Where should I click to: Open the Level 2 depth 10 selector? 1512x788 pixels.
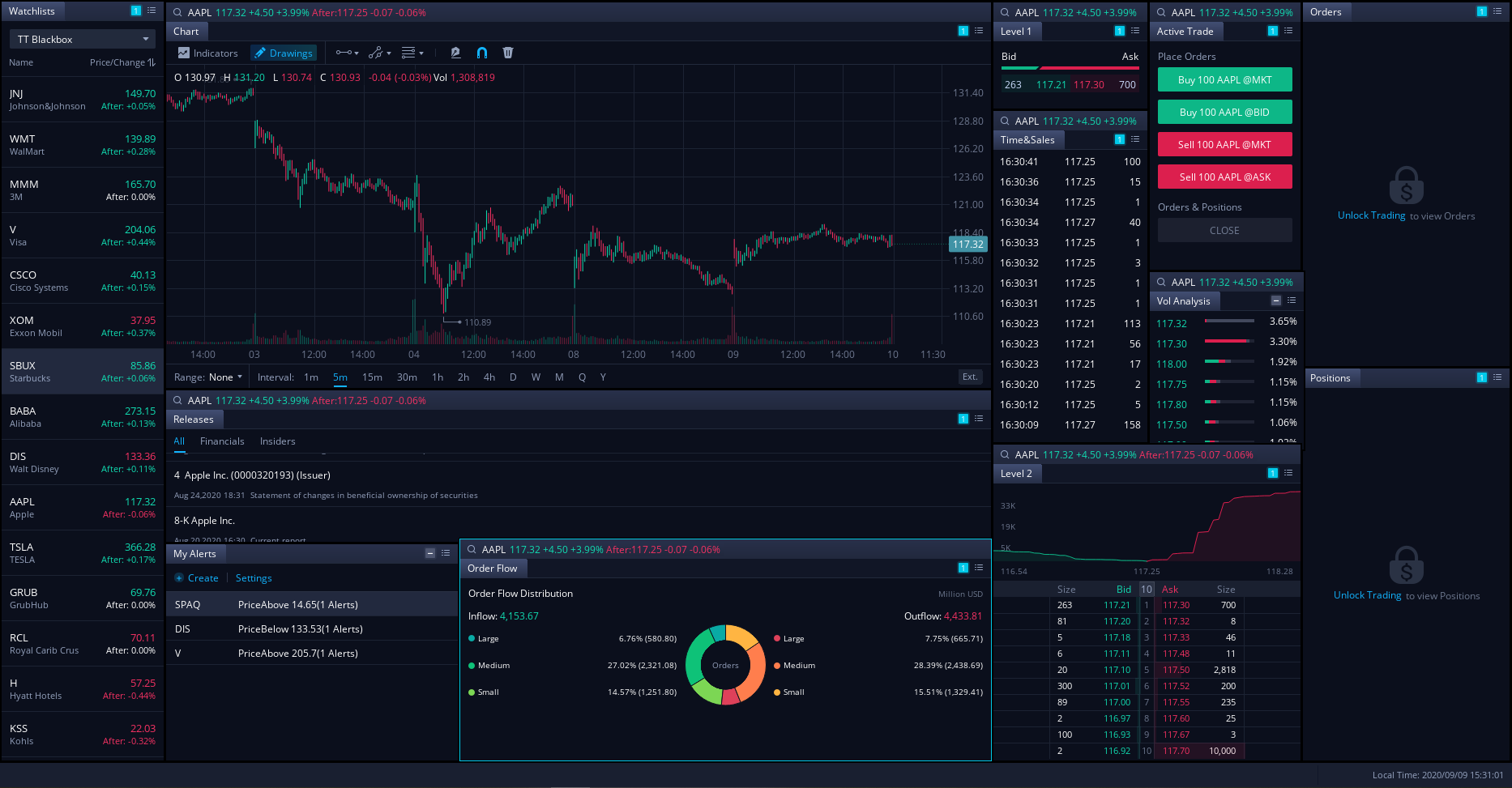click(1147, 590)
